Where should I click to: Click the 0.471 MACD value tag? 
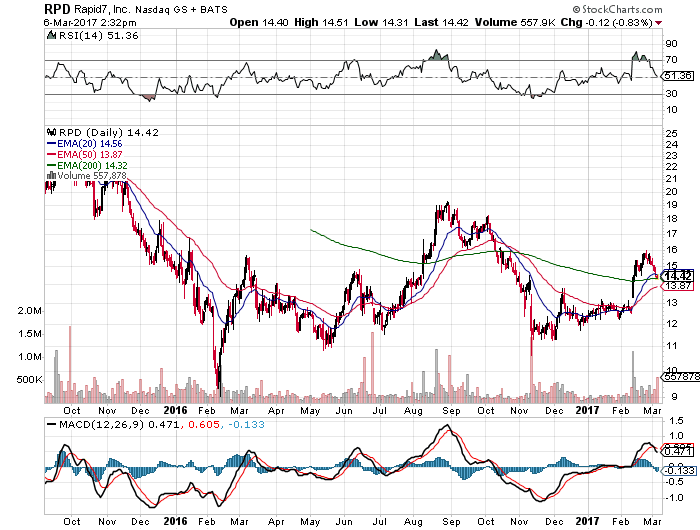678,452
